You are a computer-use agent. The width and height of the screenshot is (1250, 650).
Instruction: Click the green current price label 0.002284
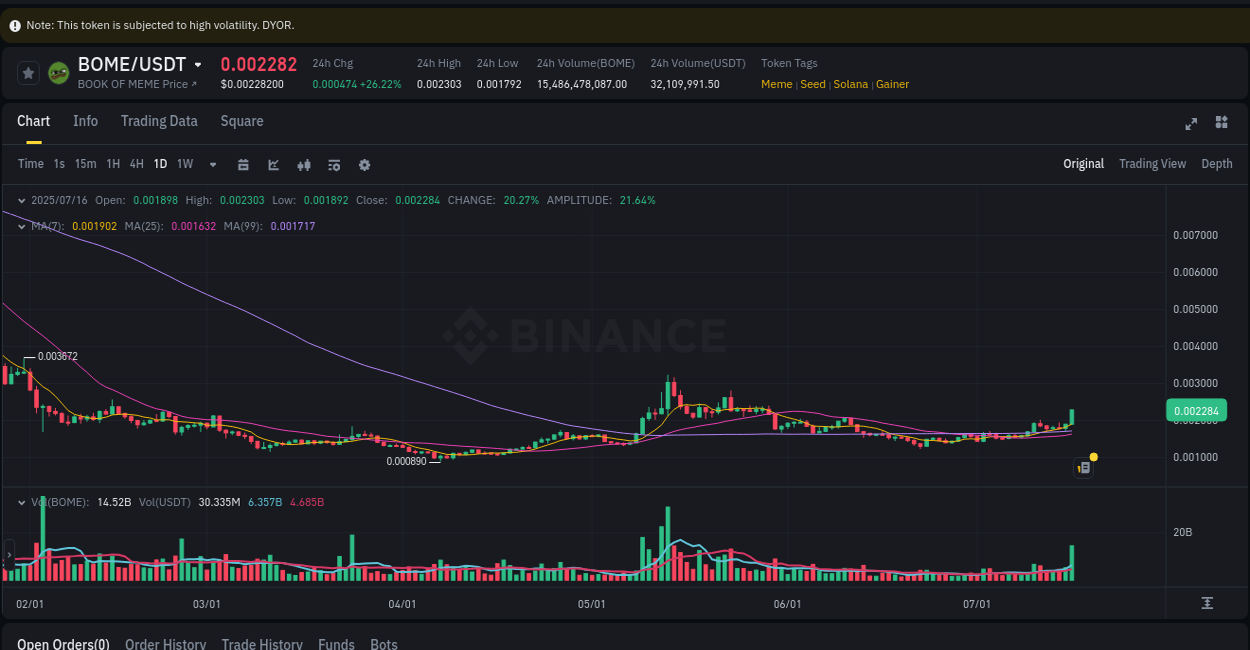pyautogui.click(x=1195, y=410)
